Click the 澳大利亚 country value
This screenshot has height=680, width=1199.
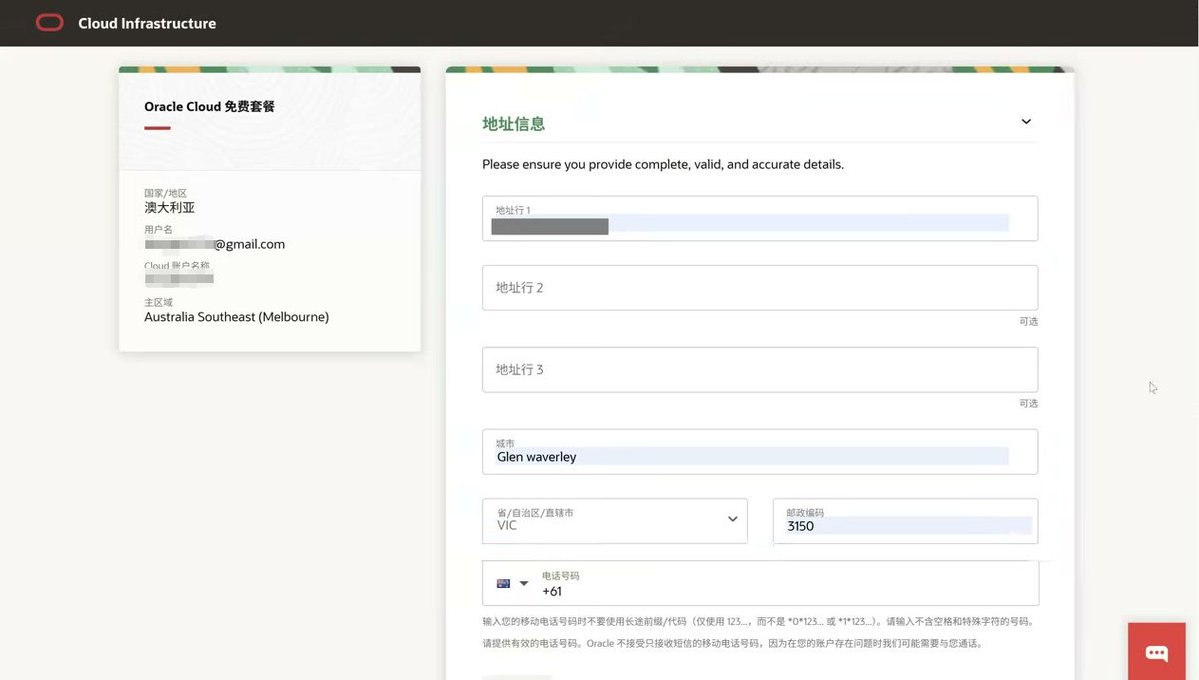170,207
